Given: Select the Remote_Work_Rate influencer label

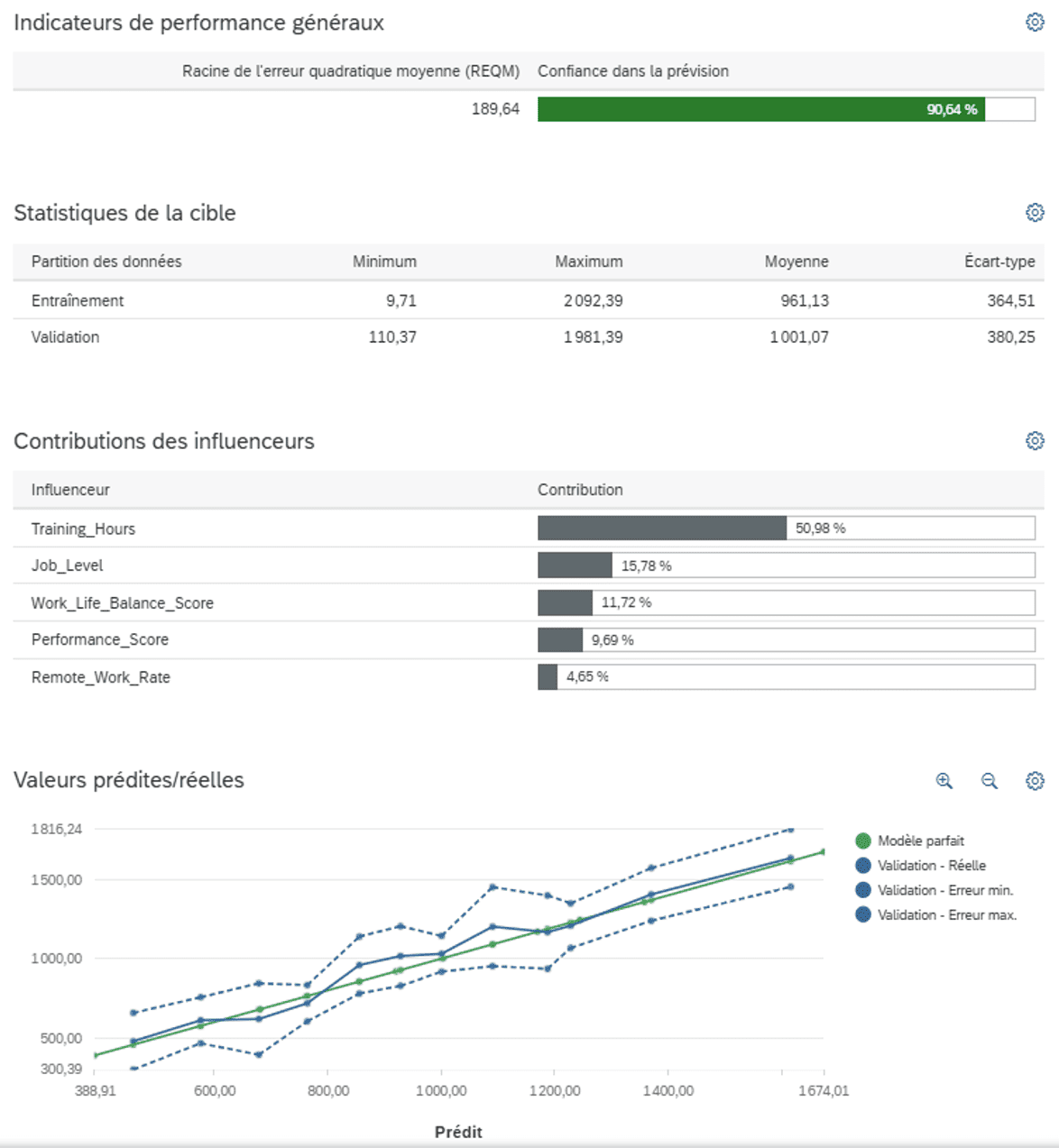Looking at the screenshot, I should tap(99, 677).
